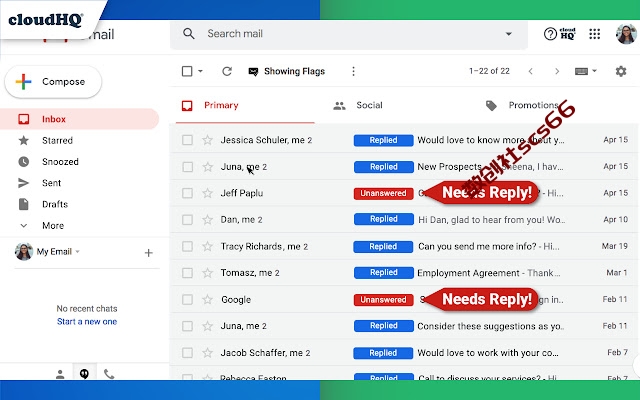
Task: Select the Dan, me email checkbox
Action: click(x=187, y=220)
